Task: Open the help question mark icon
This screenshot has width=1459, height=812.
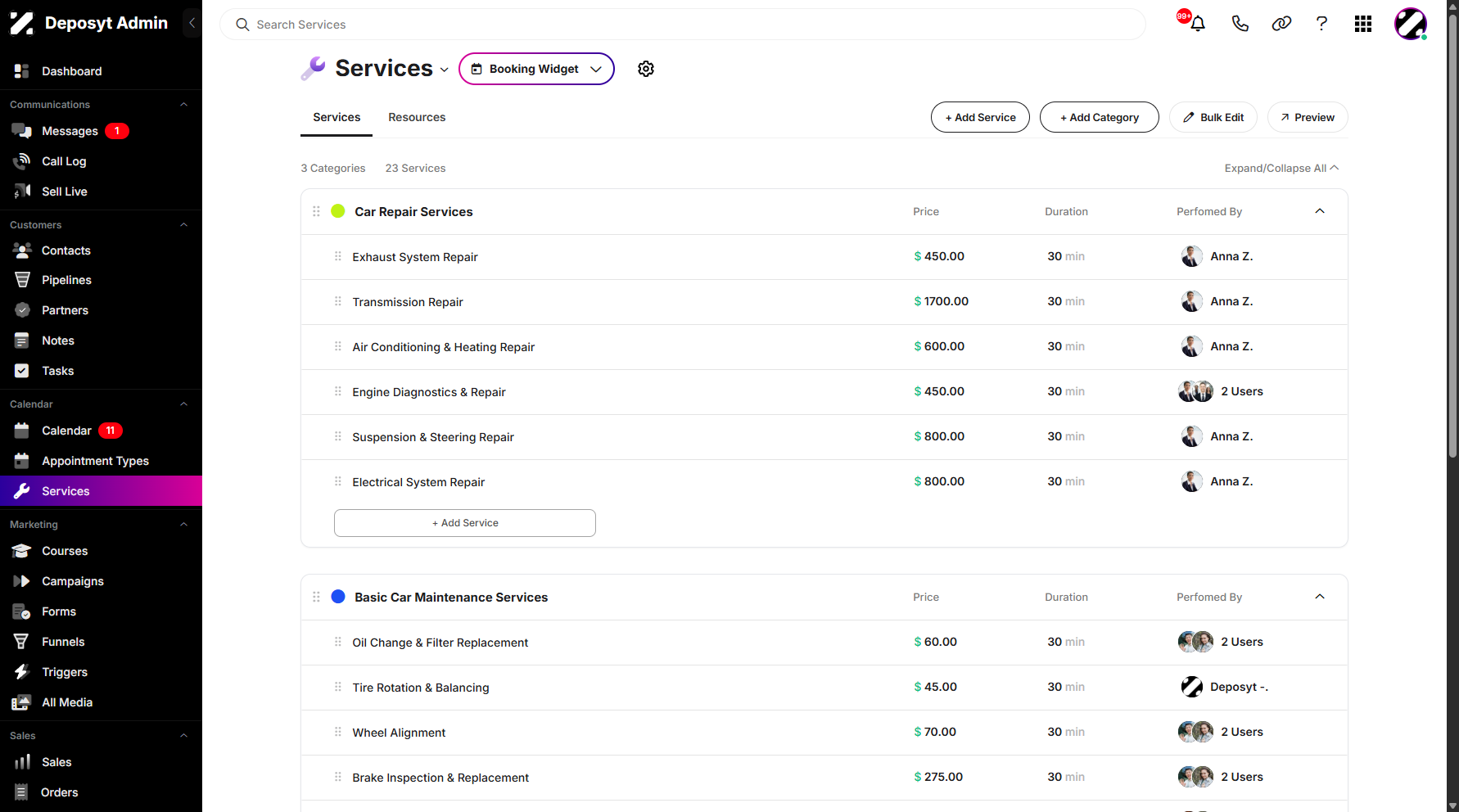Action: 1321,24
